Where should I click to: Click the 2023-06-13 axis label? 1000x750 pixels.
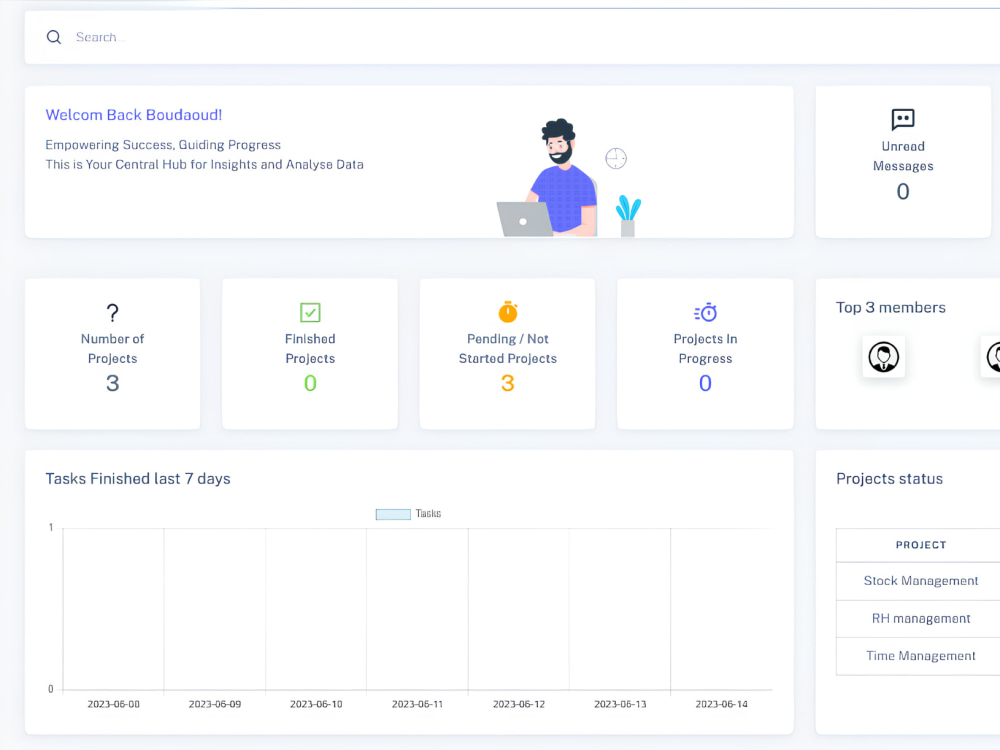pos(620,704)
